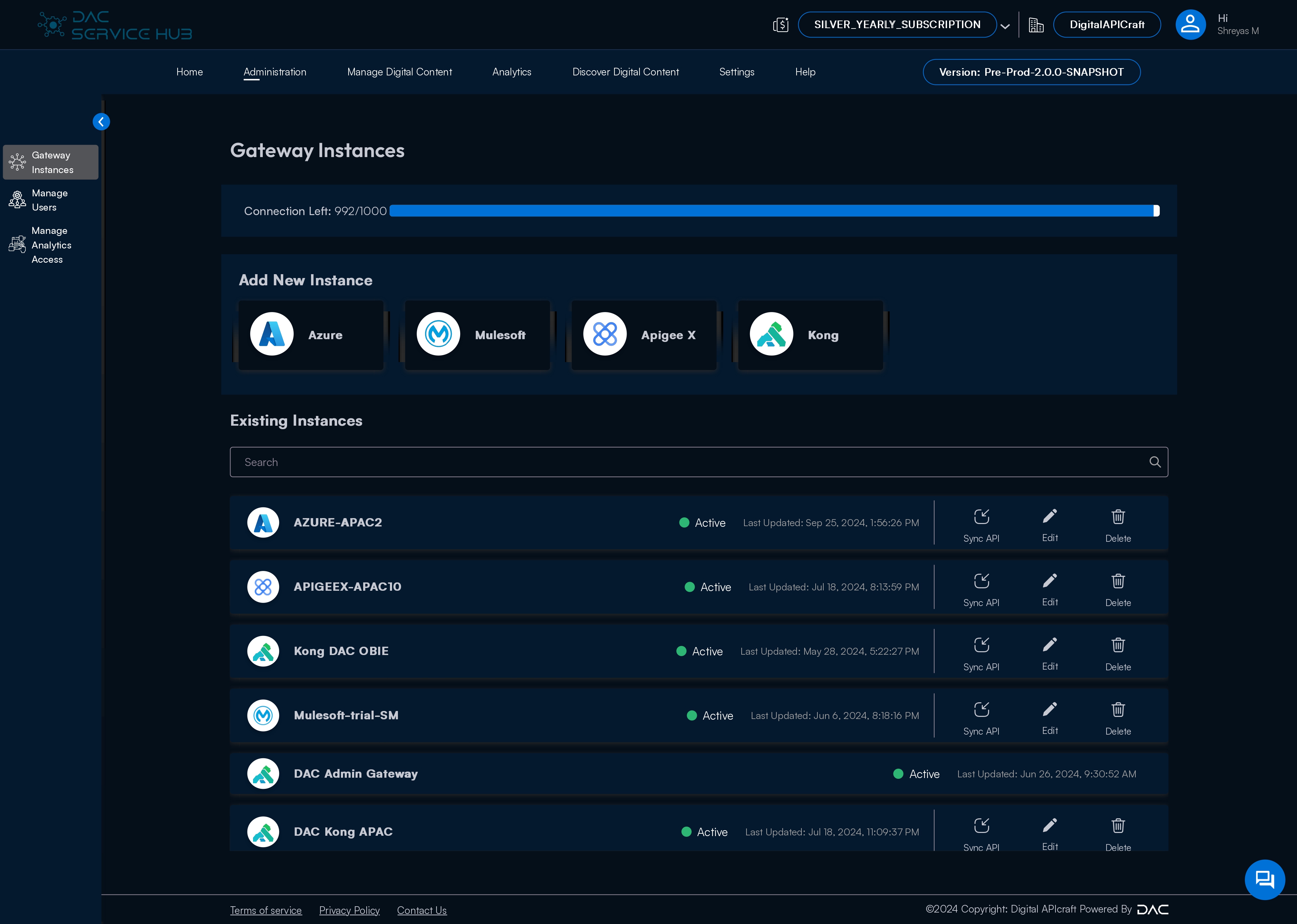
Task: Sync API for Kong DAC OBIE
Action: 981,653
